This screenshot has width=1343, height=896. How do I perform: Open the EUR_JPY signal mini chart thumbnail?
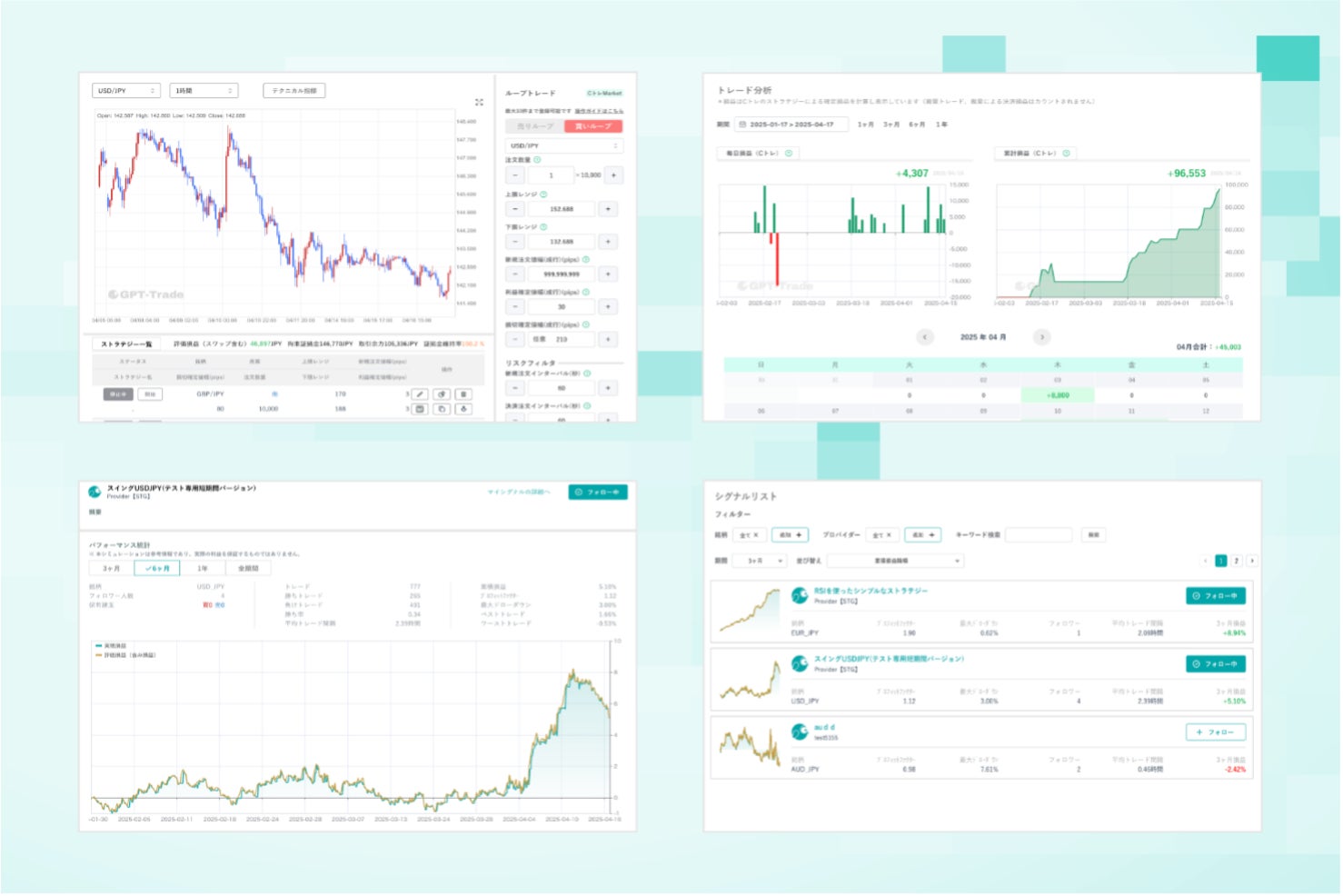click(750, 610)
